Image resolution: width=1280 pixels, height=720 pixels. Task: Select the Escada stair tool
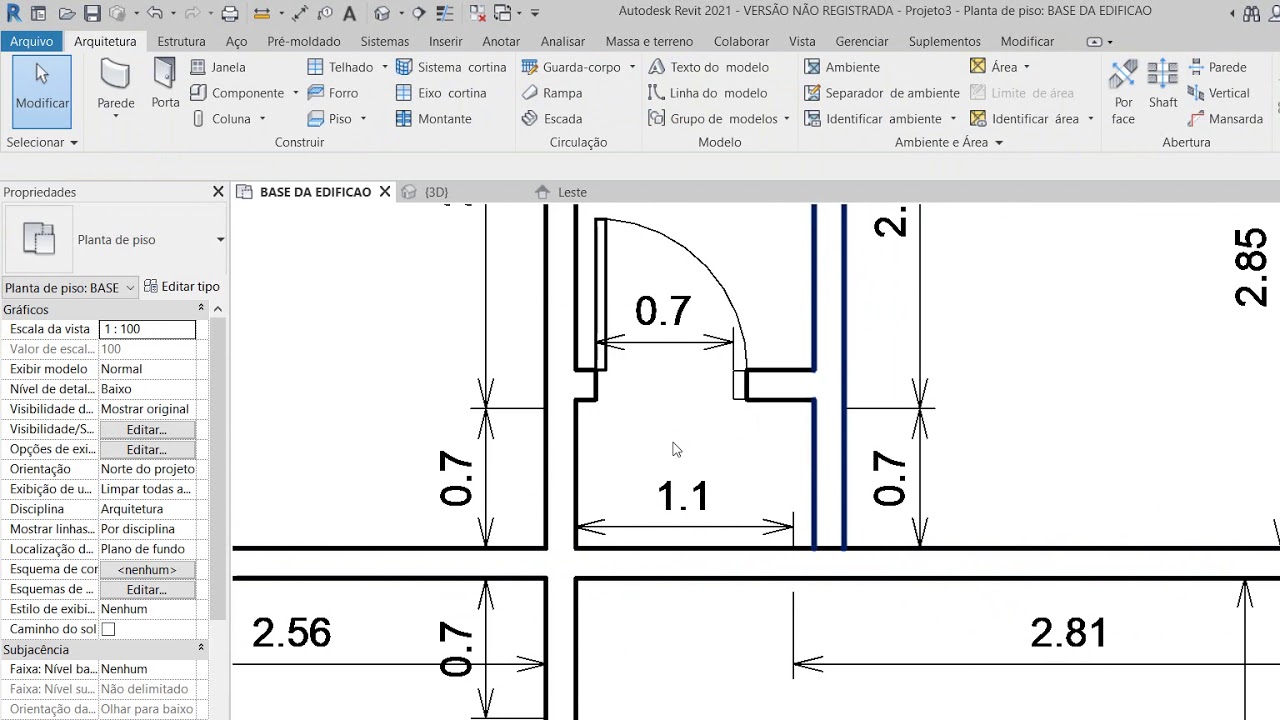552,119
